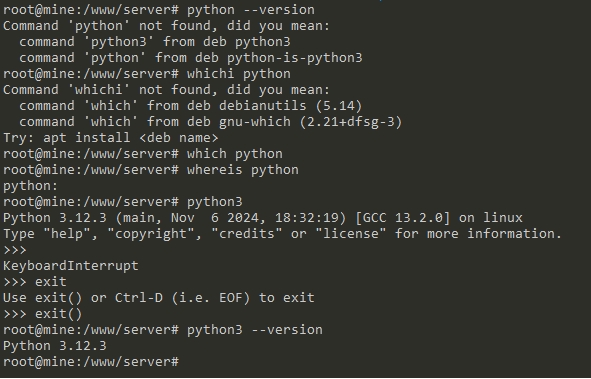
Task: Click the '[GCC 13.2.0] on linux' text
Action: point(439,218)
